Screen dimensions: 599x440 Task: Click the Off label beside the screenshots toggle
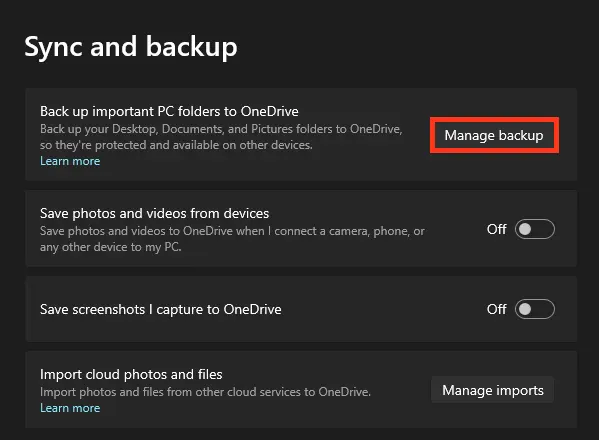point(496,309)
